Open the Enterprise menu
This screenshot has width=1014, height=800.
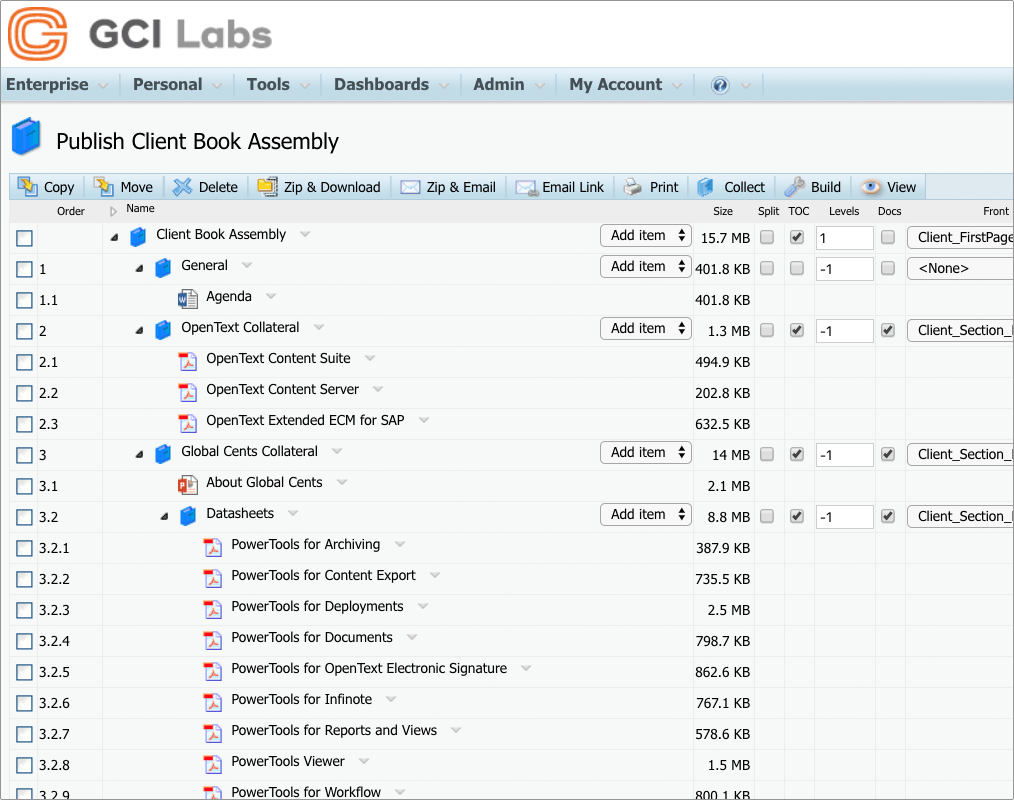(57, 85)
